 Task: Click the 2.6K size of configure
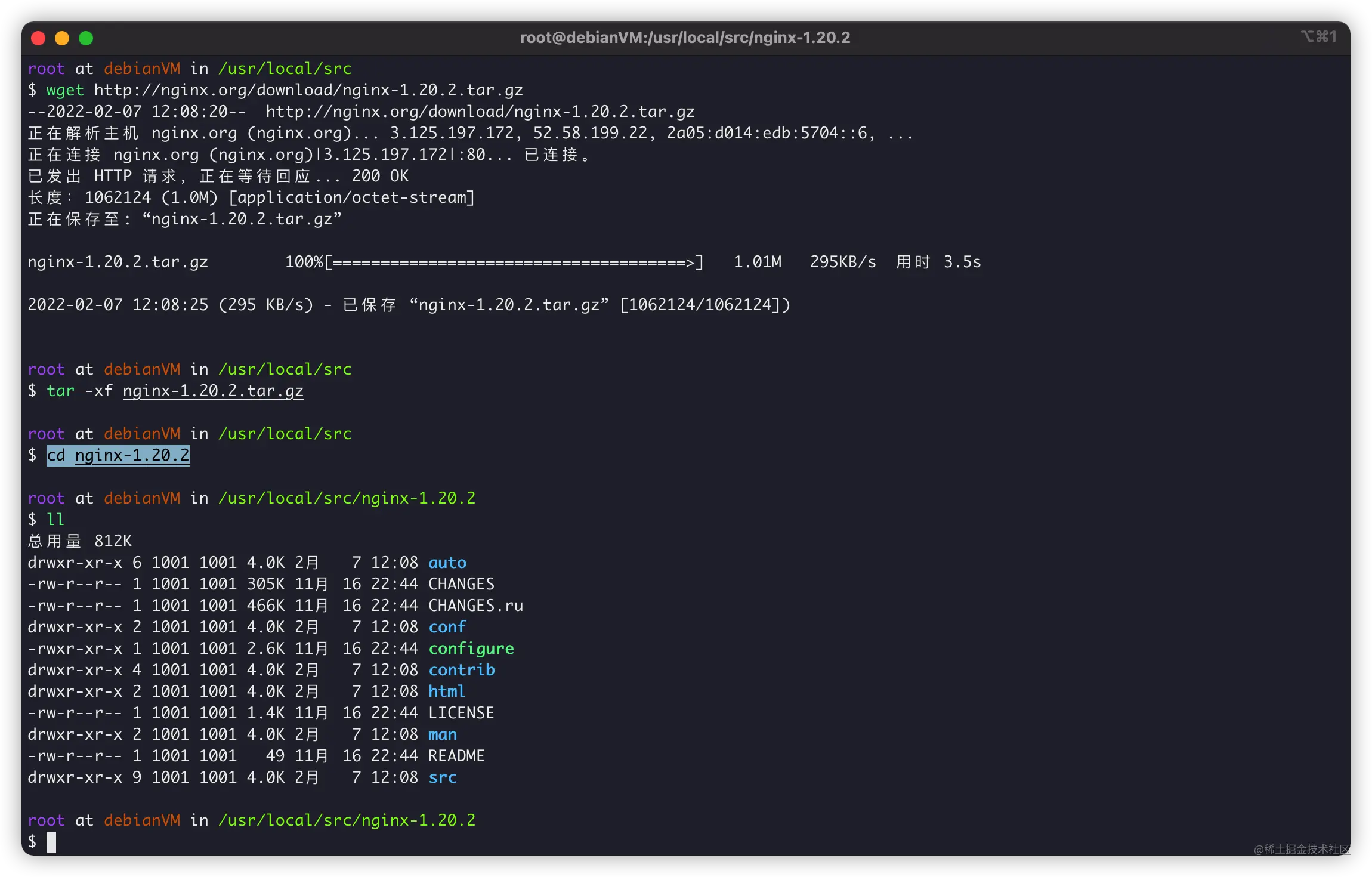pyautogui.click(x=265, y=649)
